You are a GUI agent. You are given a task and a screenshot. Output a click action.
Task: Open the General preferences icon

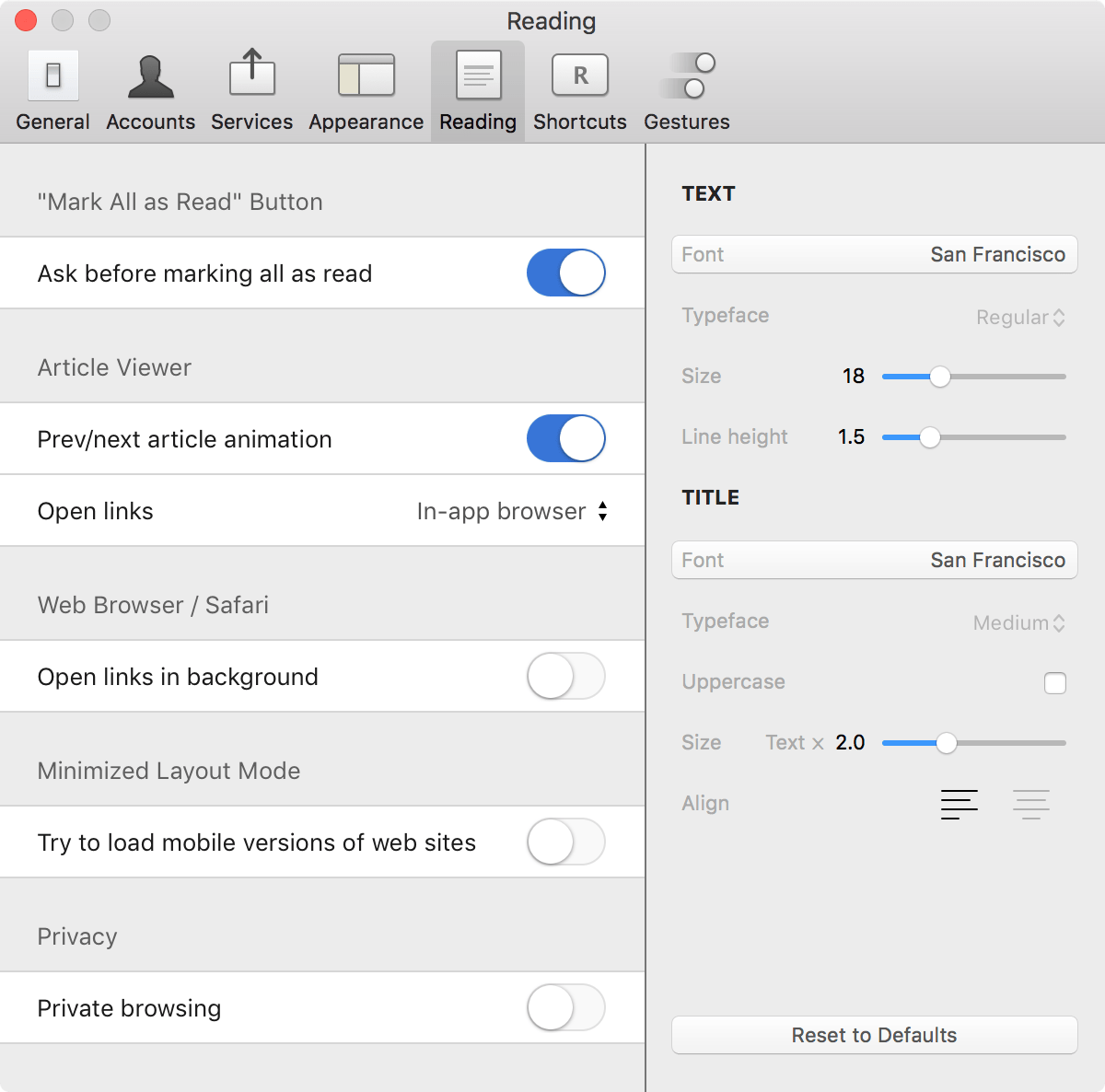coord(53,76)
